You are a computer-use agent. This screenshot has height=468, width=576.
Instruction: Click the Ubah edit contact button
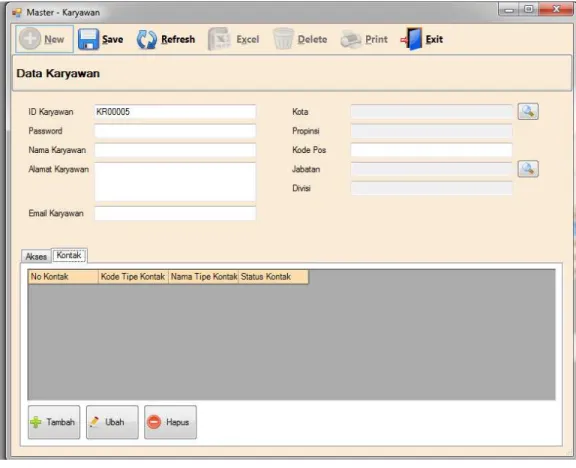(x=112, y=422)
